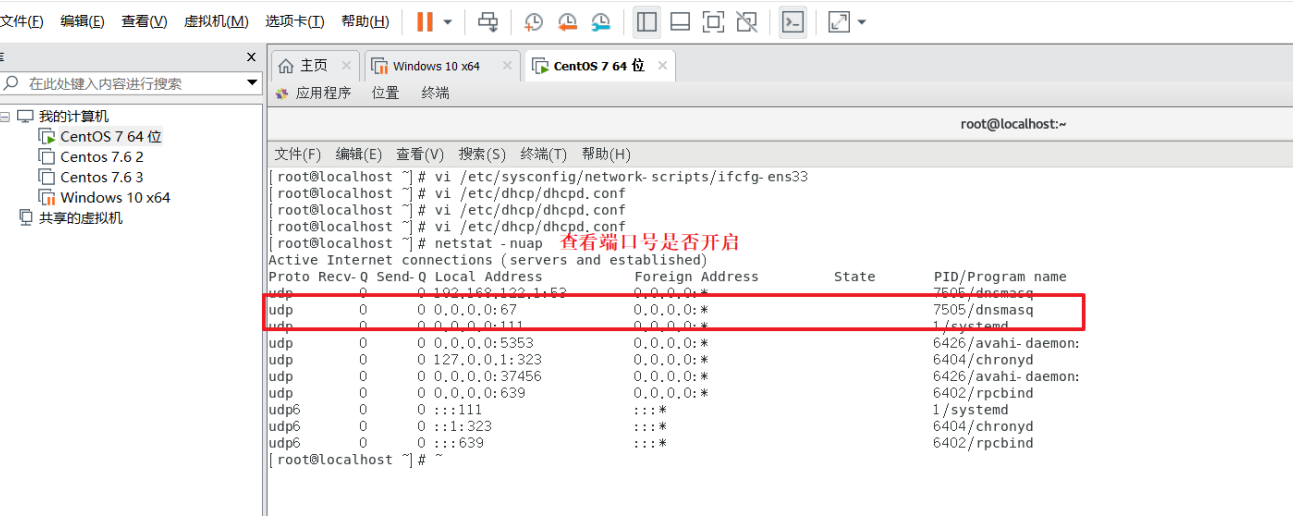This screenshot has width=1293, height=516.
Task: Click the Foreign Address column header
Action: 696,277
